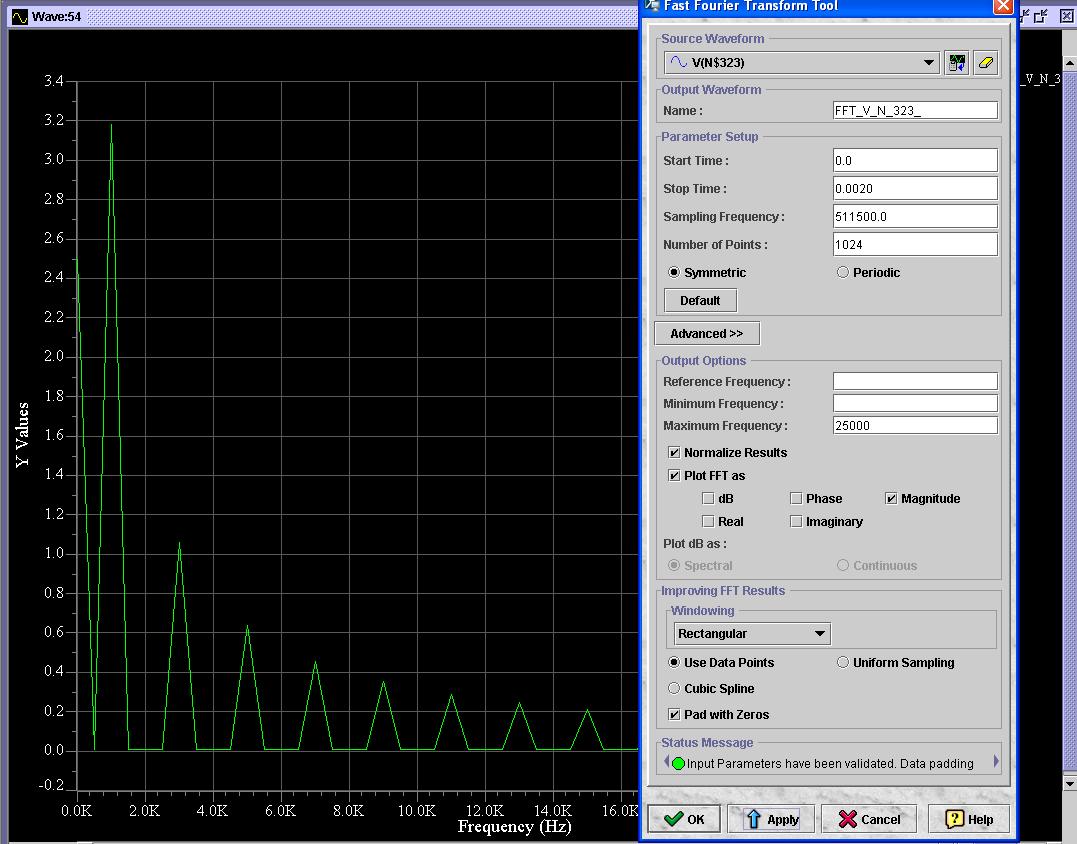Click the Default button
The height and width of the screenshot is (844, 1077).
point(699,299)
